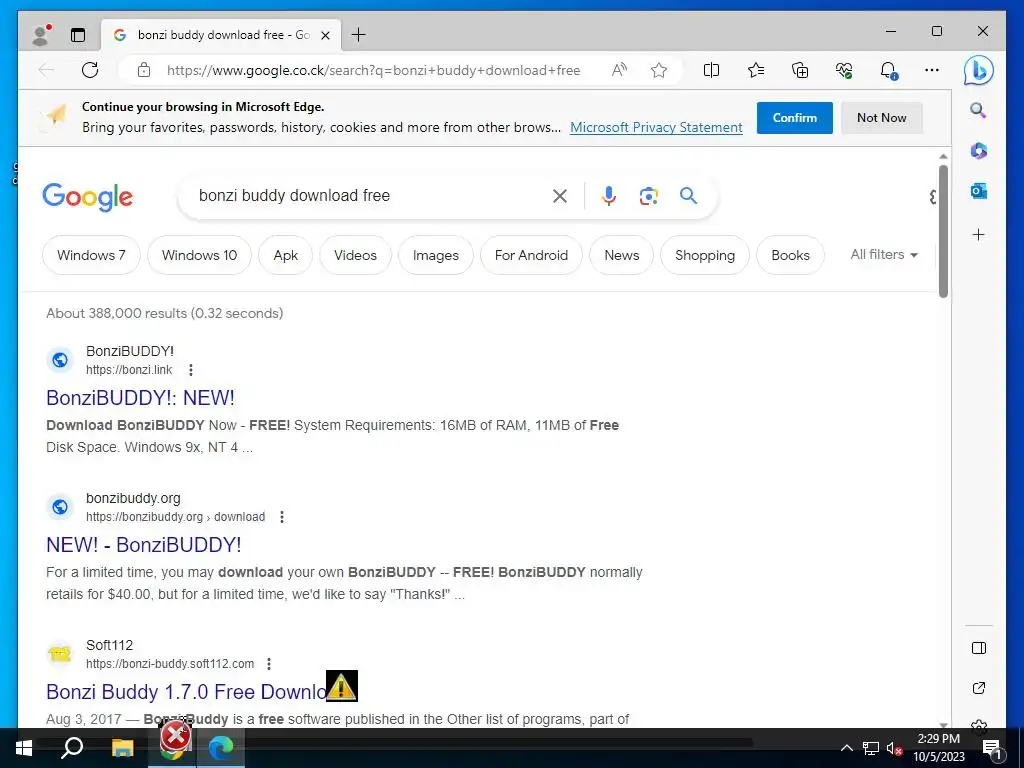Open Bing Copilot sidebar button
The height and width of the screenshot is (768, 1024).
(x=978, y=71)
